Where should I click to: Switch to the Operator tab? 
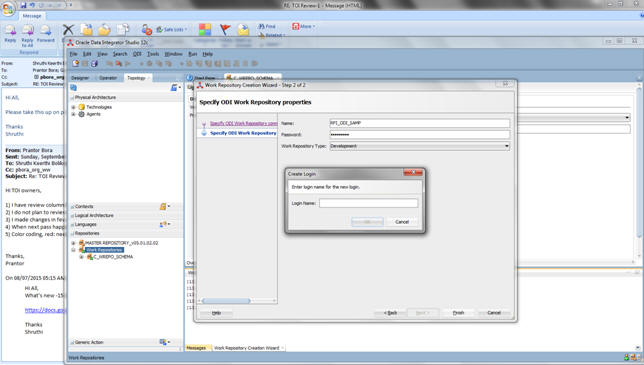[108, 78]
